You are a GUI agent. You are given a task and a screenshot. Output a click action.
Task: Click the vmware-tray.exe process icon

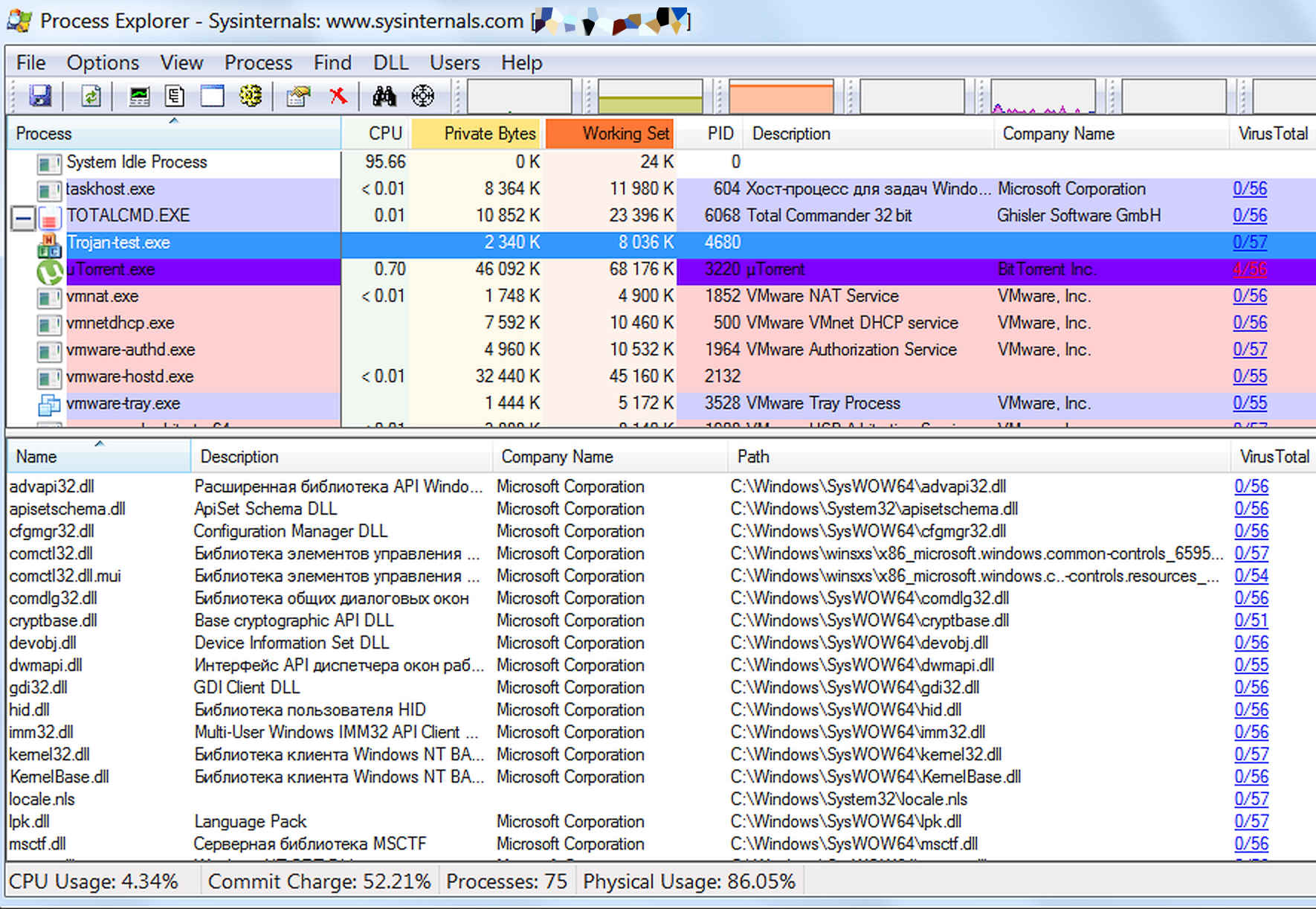point(49,405)
